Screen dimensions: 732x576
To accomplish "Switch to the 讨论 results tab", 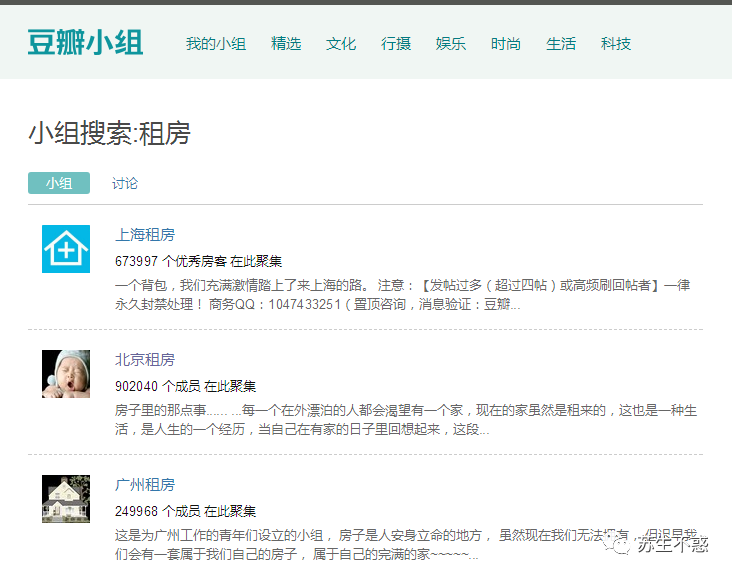I will 125,183.
